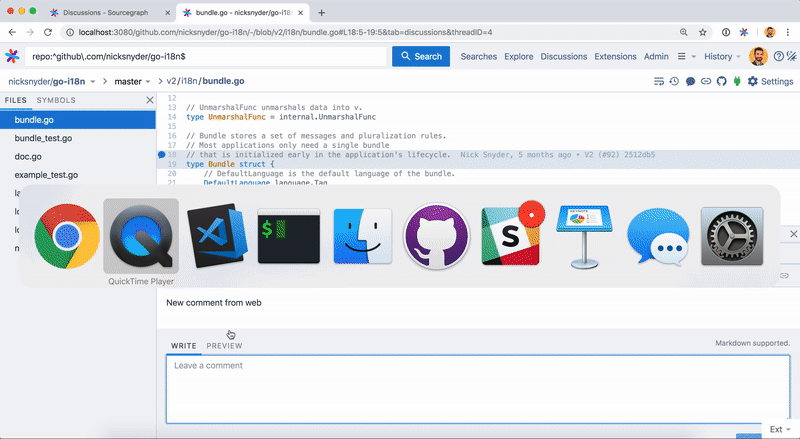Close the files sidebar panel
Image resolution: width=800 pixels, height=439 pixels.
tap(149, 100)
